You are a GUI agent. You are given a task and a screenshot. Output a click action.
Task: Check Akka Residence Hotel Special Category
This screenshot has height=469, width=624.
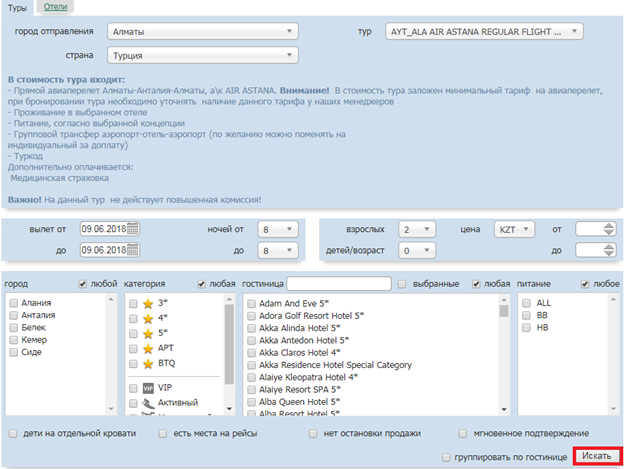coord(251,365)
